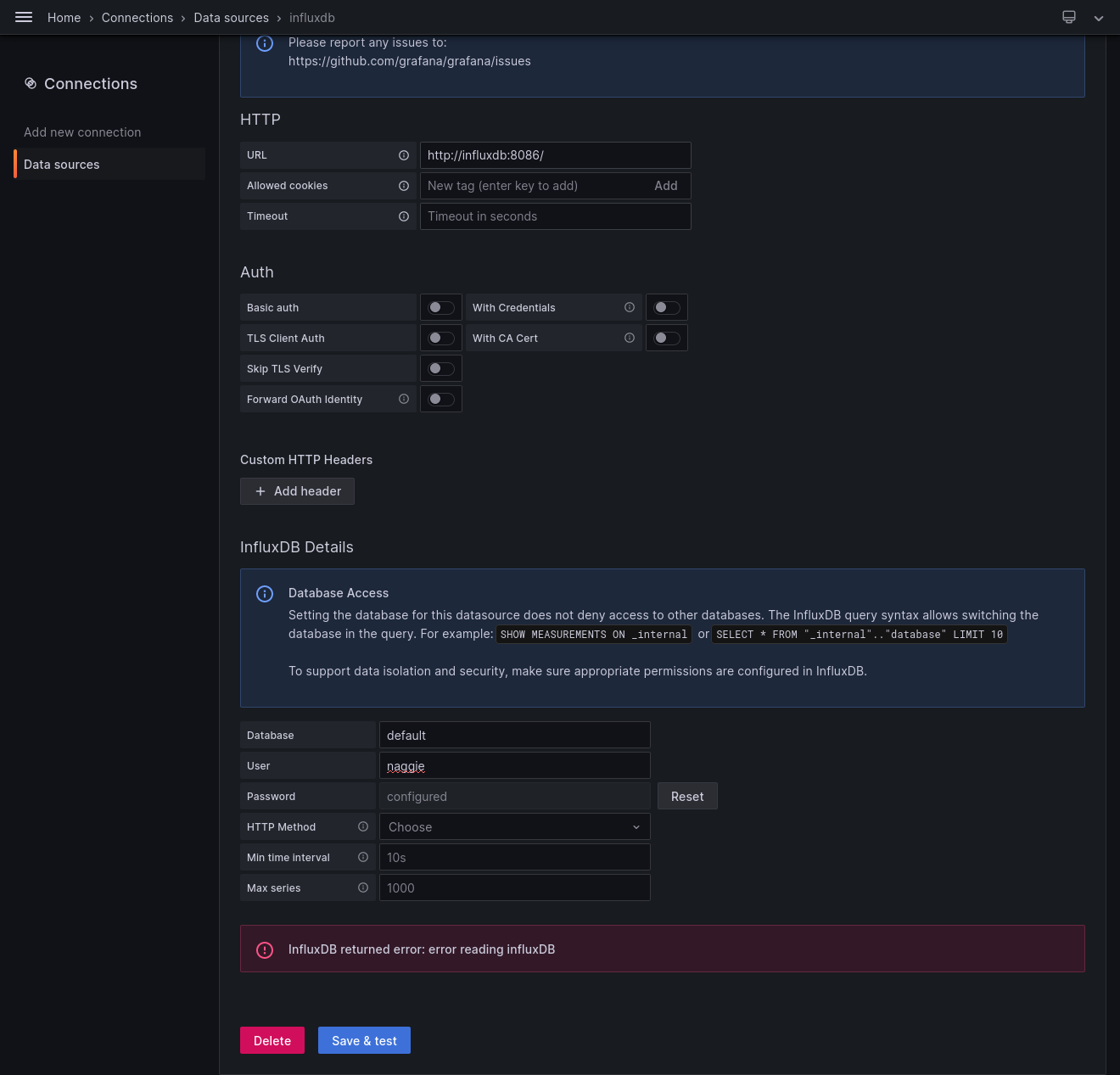This screenshot has width=1120, height=1075.
Task: Toggle the With Credentials switch
Action: 667,308
